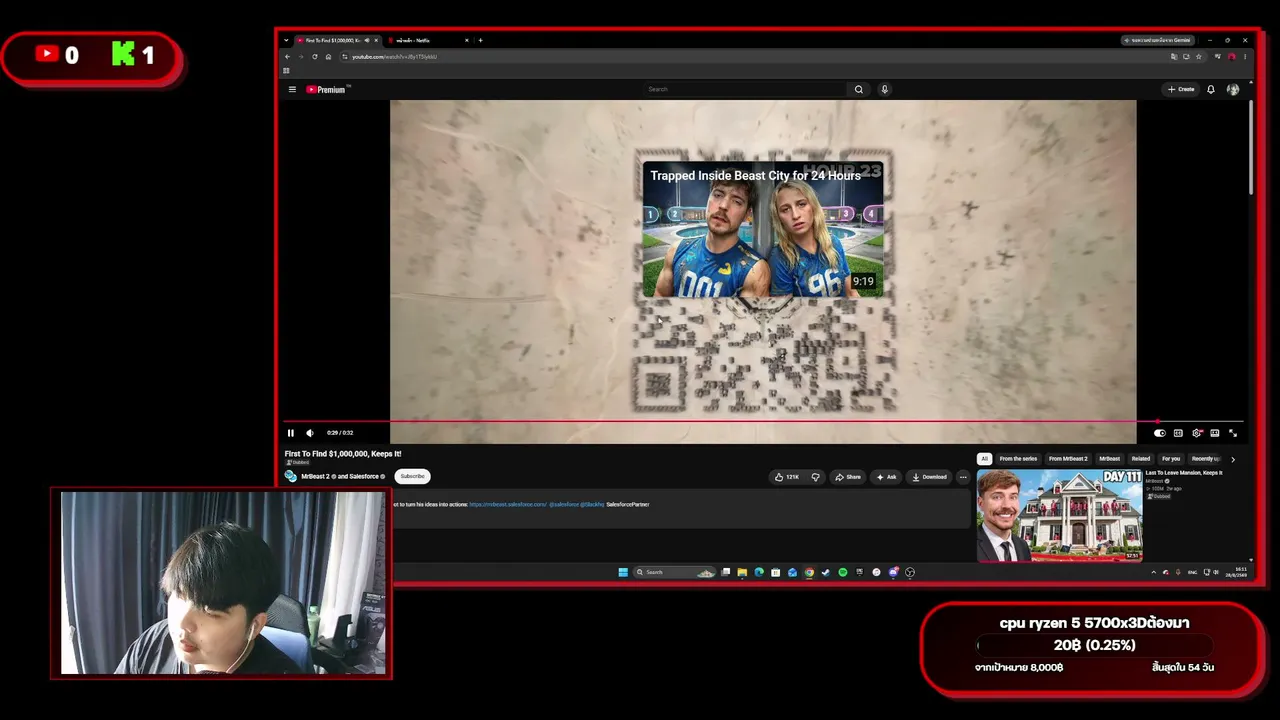This screenshot has height=720, width=1280.
Task: Open a new browser tab
Action: pyautogui.click(x=480, y=40)
